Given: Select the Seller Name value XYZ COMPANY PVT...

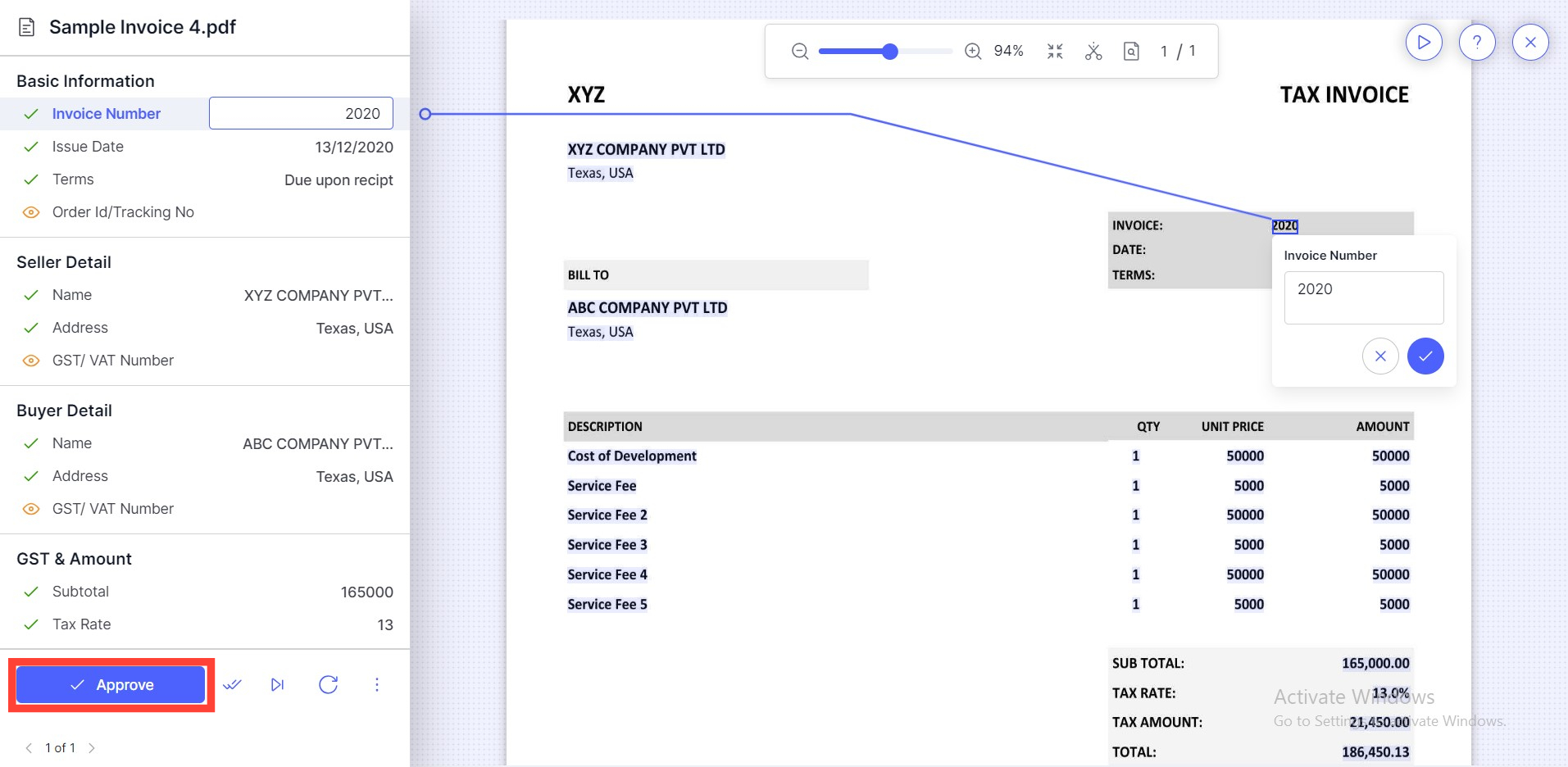Looking at the screenshot, I should (x=318, y=295).
